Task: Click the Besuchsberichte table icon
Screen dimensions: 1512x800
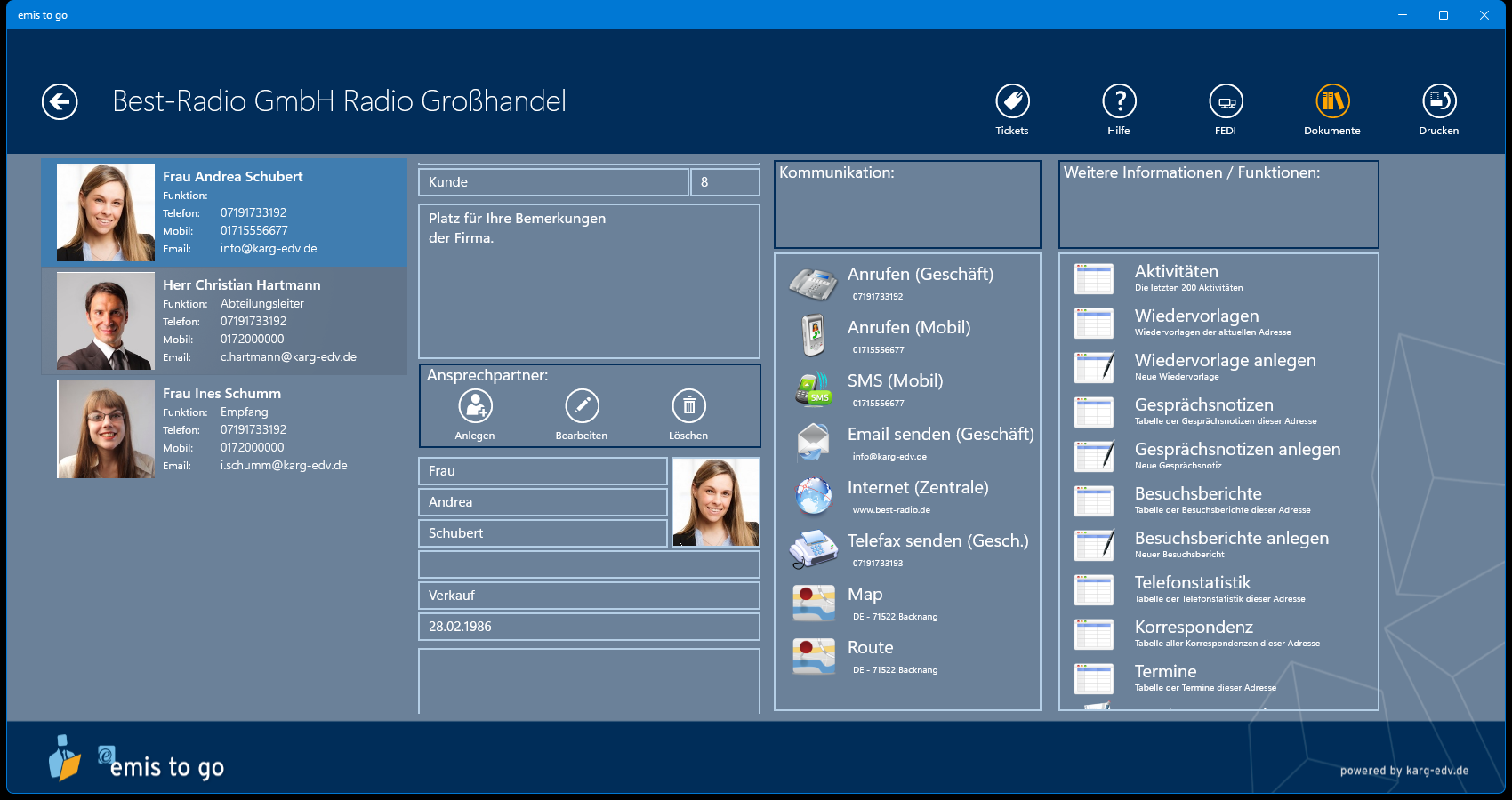Action: coord(1094,501)
